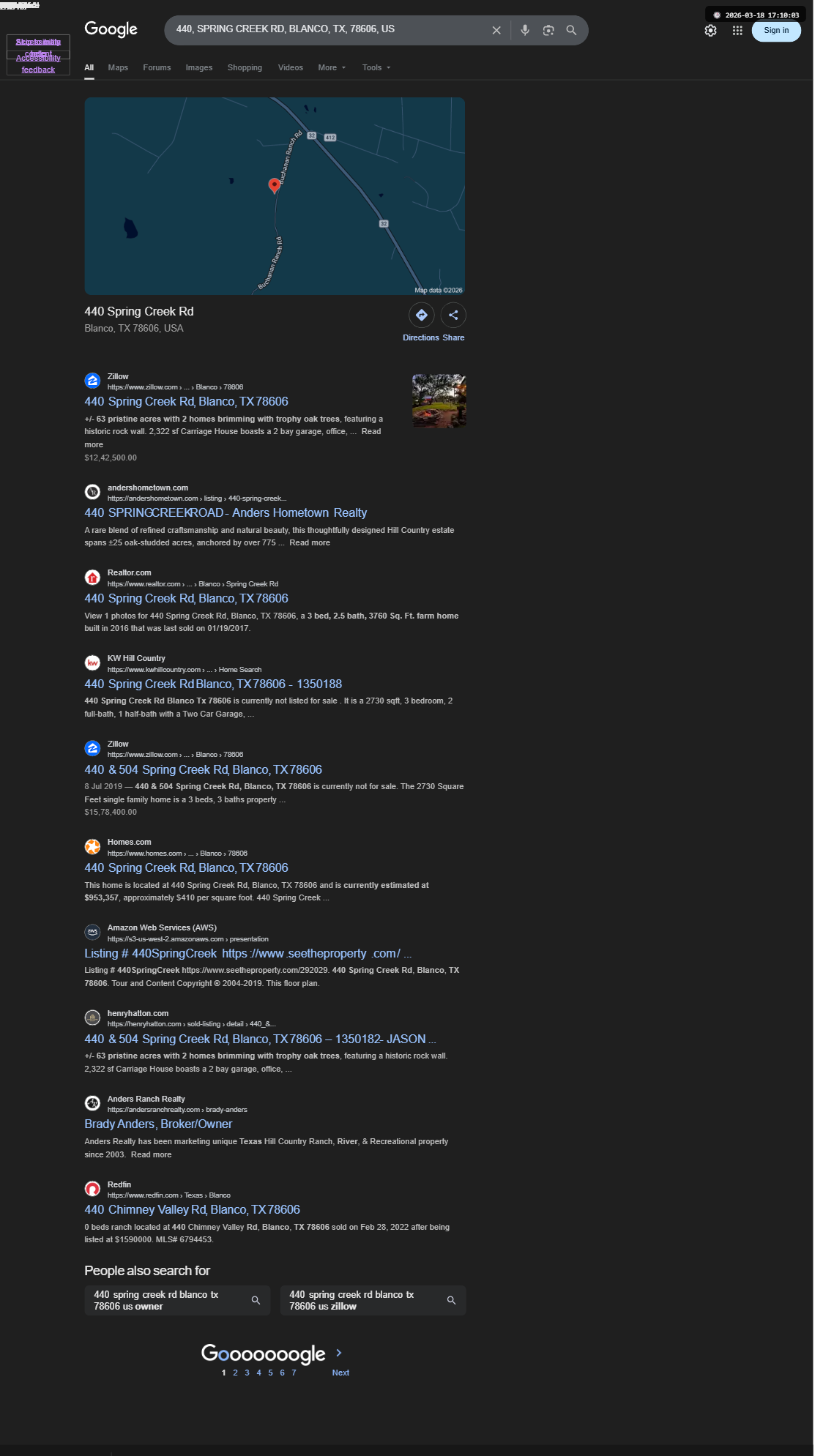Expand the More dropdown menu
Screen dimensions: 823x1456
[332, 67]
